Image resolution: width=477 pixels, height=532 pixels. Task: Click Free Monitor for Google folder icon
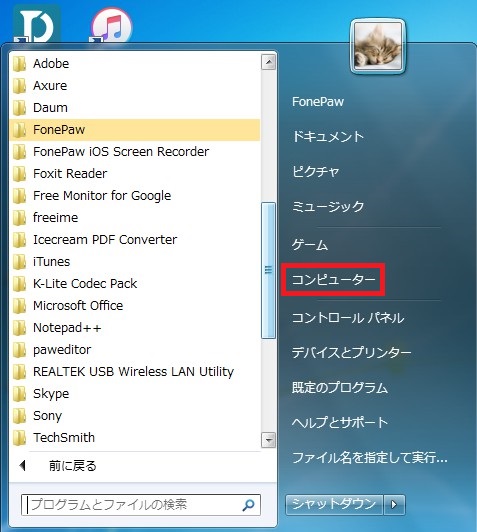pos(19,196)
